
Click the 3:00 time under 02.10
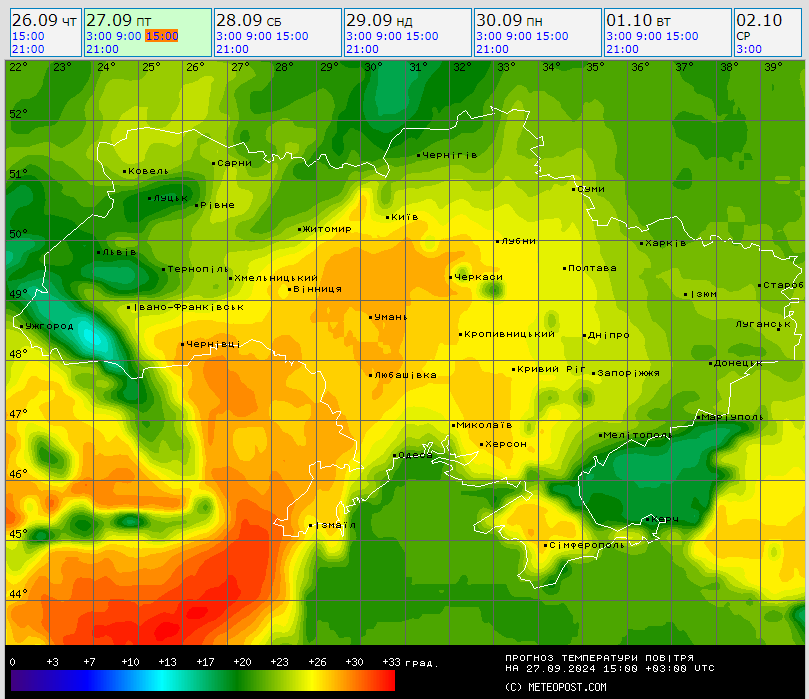[x=748, y=49]
